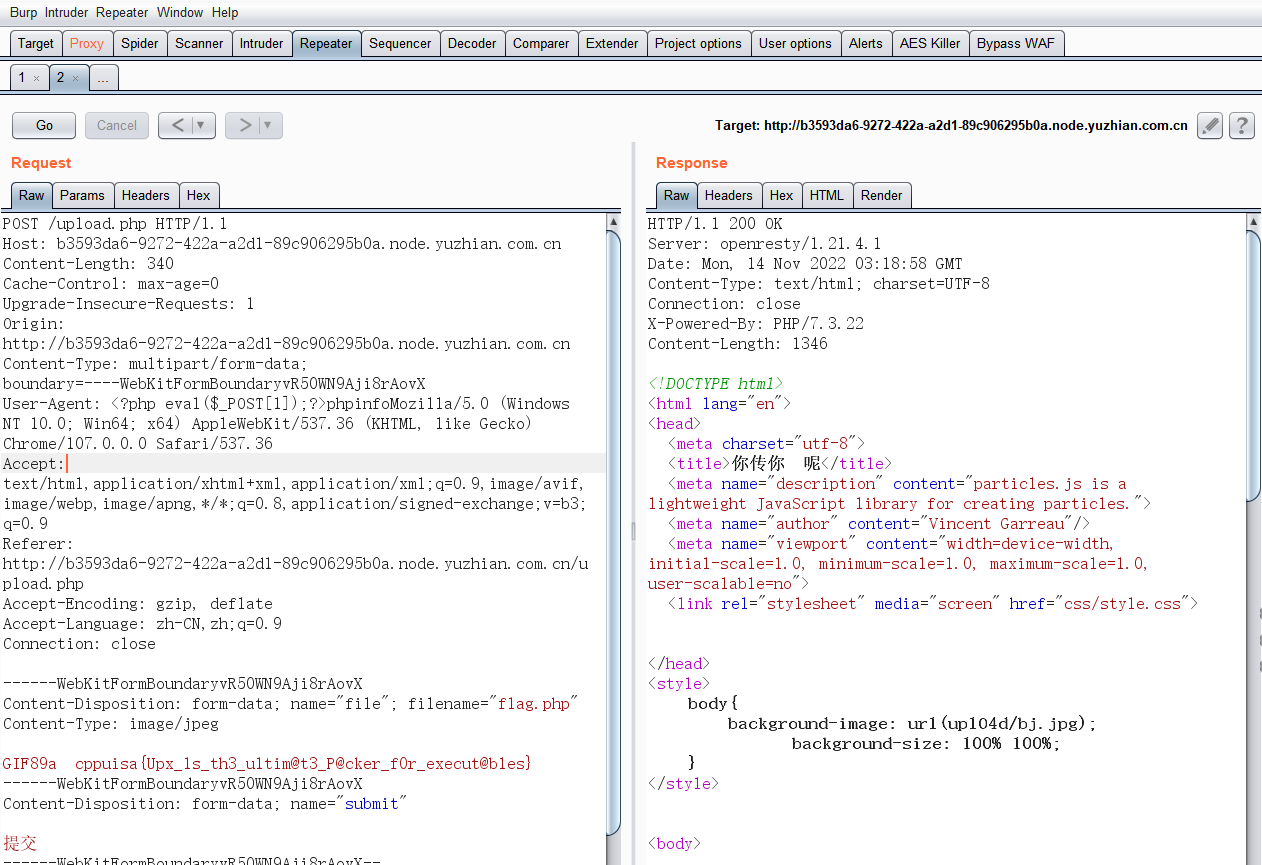The height and width of the screenshot is (865, 1262).
Task: Click the X-Powered-By: PHP/7.3.22 line
Action: coord(756,323)
